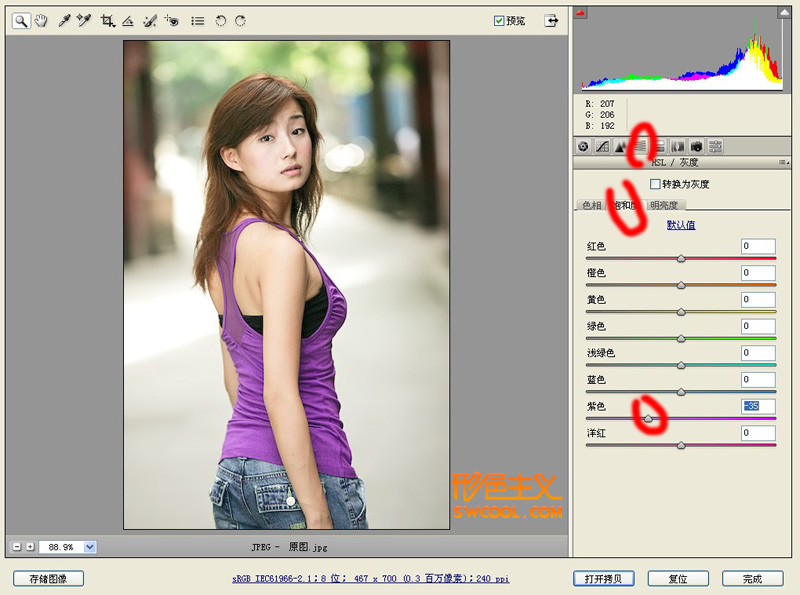Toggle shadow clipping warning in histogram
This screenshot has width=800, height=595.
[x=580, y=13]
